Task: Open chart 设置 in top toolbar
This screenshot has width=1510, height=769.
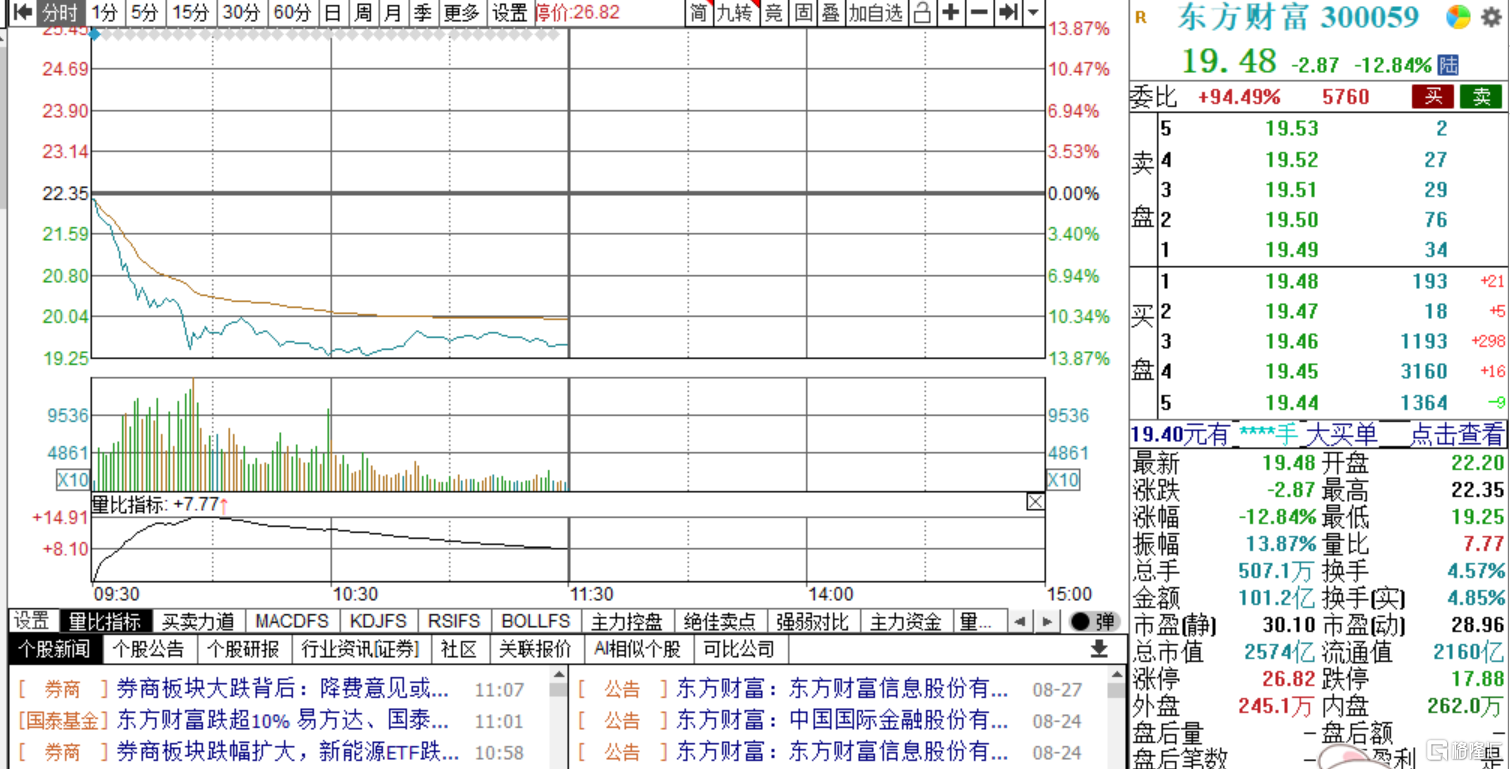Action: pos(510,13)
